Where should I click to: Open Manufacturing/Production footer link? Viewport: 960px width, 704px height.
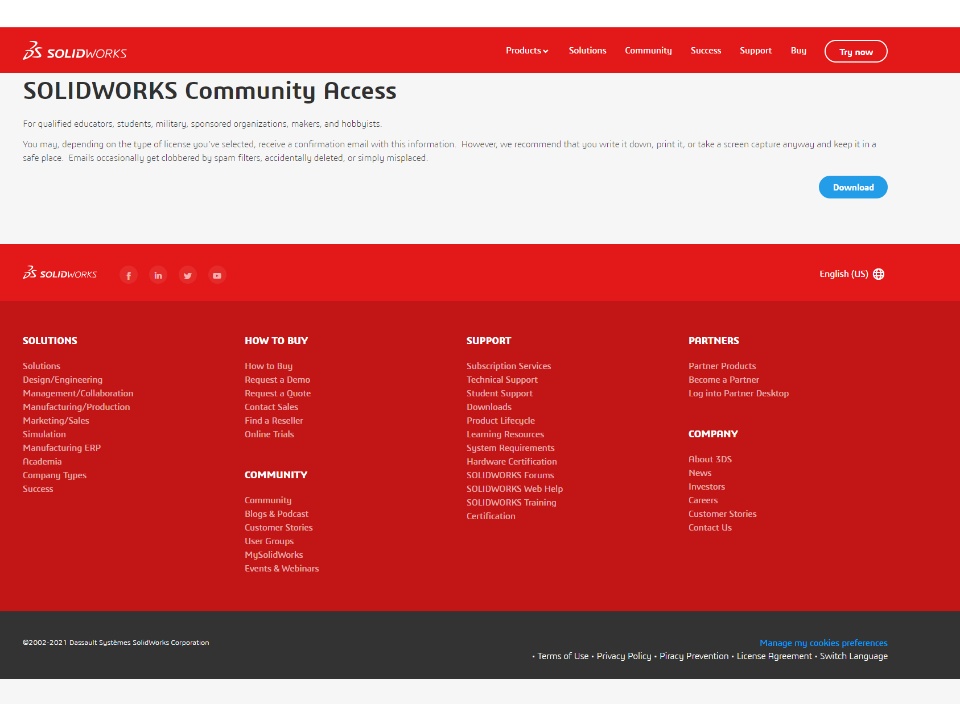pos(77,406)
